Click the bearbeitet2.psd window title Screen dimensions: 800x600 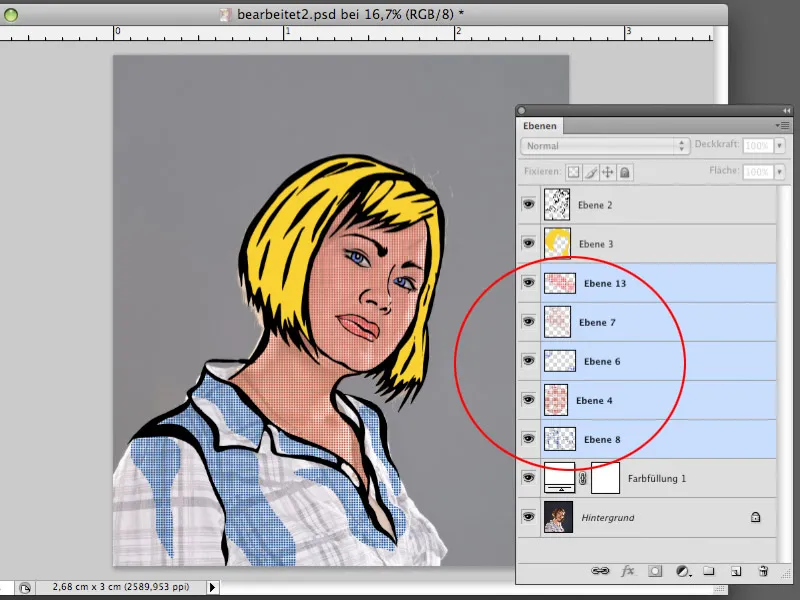pos(351,14)
